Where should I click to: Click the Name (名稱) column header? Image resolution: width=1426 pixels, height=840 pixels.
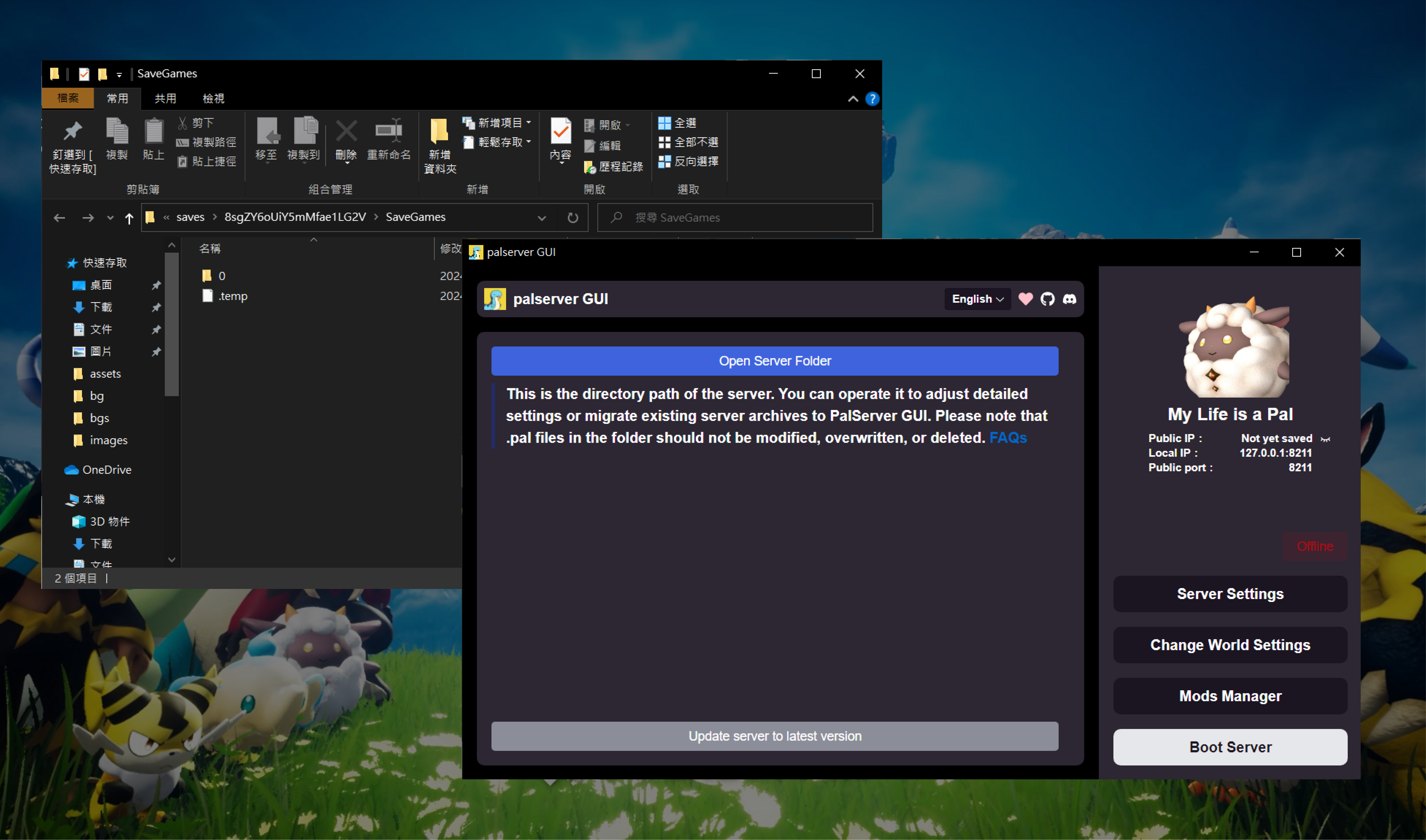click(210, 249)
